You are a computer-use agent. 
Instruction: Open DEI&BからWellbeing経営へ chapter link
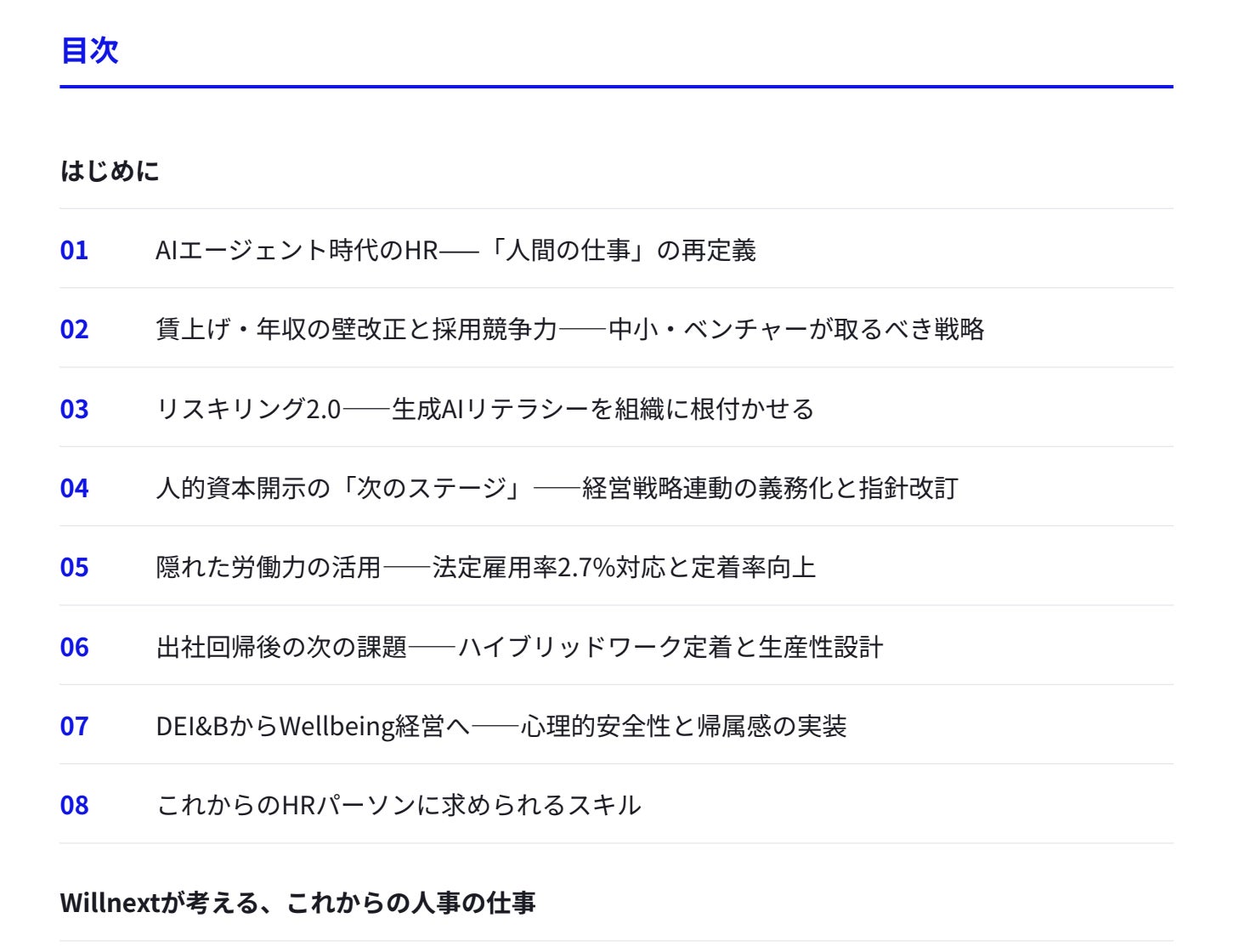(501, 727)
